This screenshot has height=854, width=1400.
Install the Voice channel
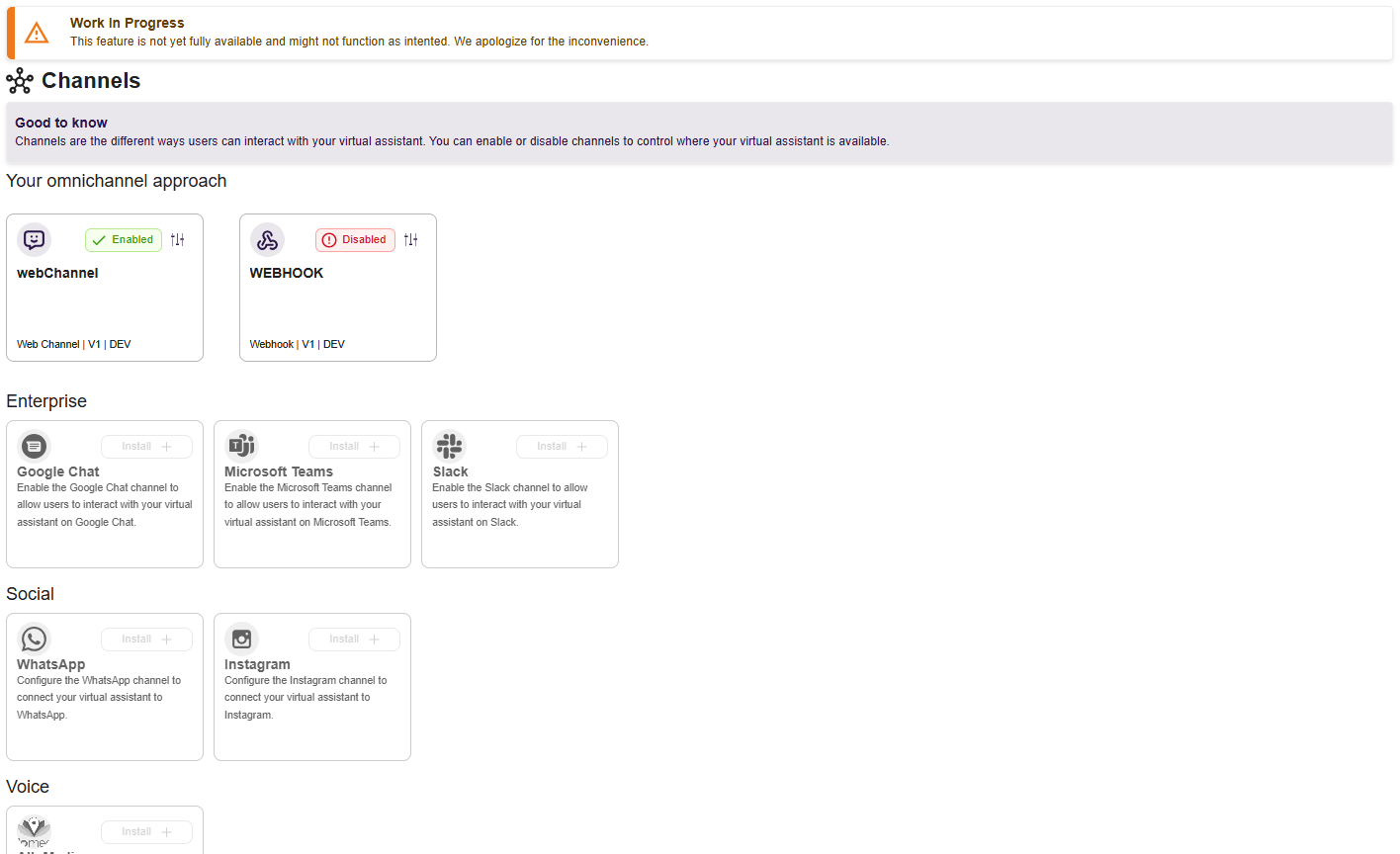[146, 832]
